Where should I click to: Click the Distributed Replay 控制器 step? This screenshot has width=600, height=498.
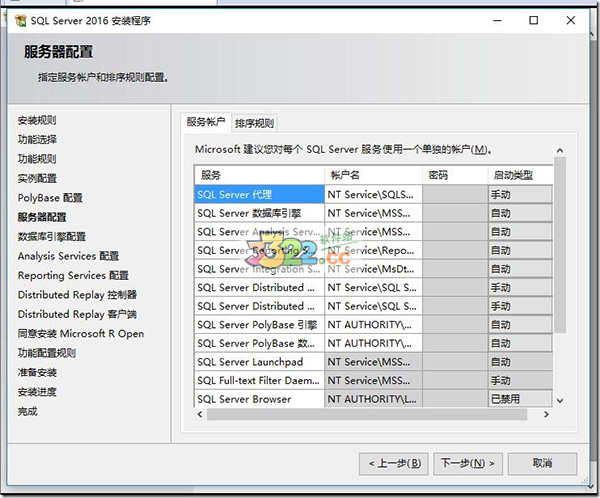coord(77,295)
